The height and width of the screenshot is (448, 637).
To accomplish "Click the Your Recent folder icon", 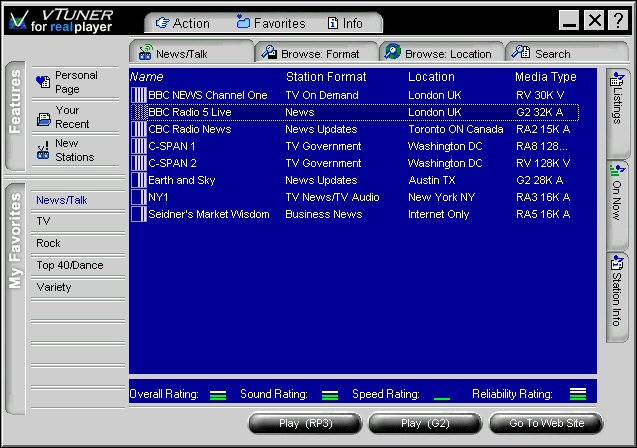I will pyautogui.click(x=43, y=119).
